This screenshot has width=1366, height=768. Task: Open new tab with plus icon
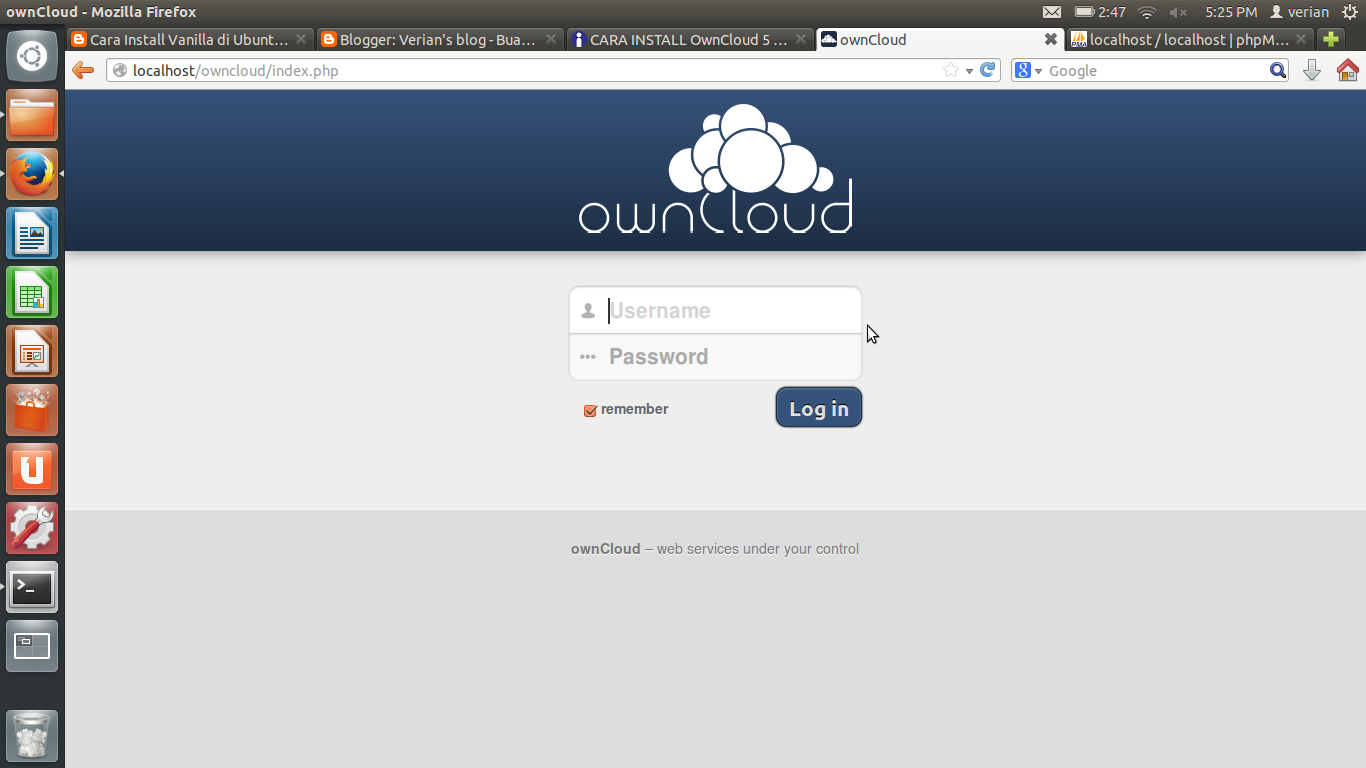click(1330, 39)
